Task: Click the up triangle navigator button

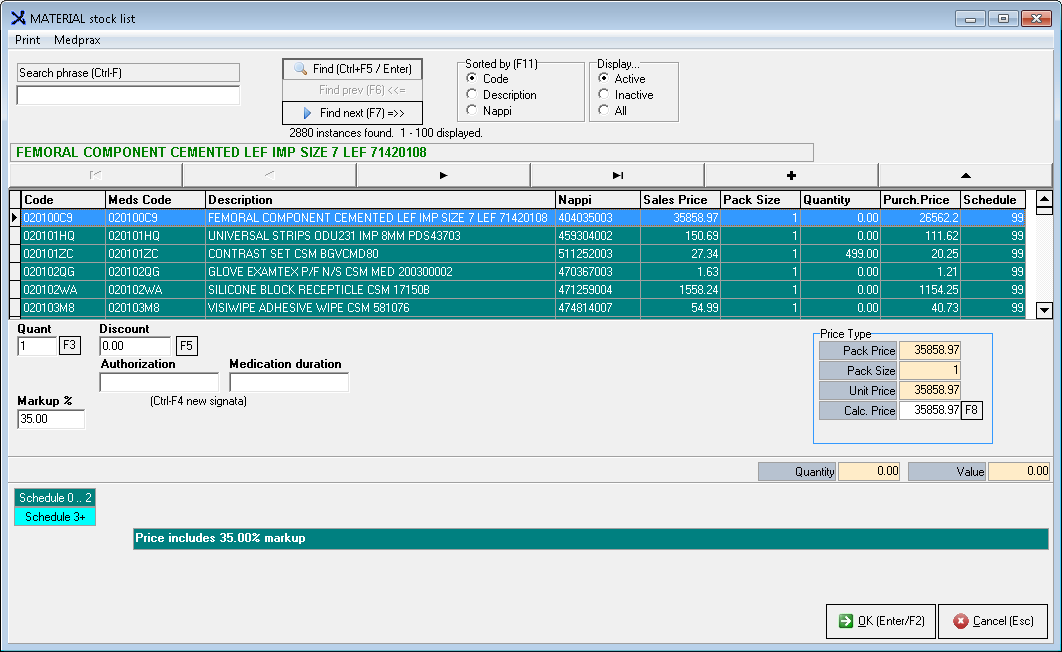Action: coord(964,175)
